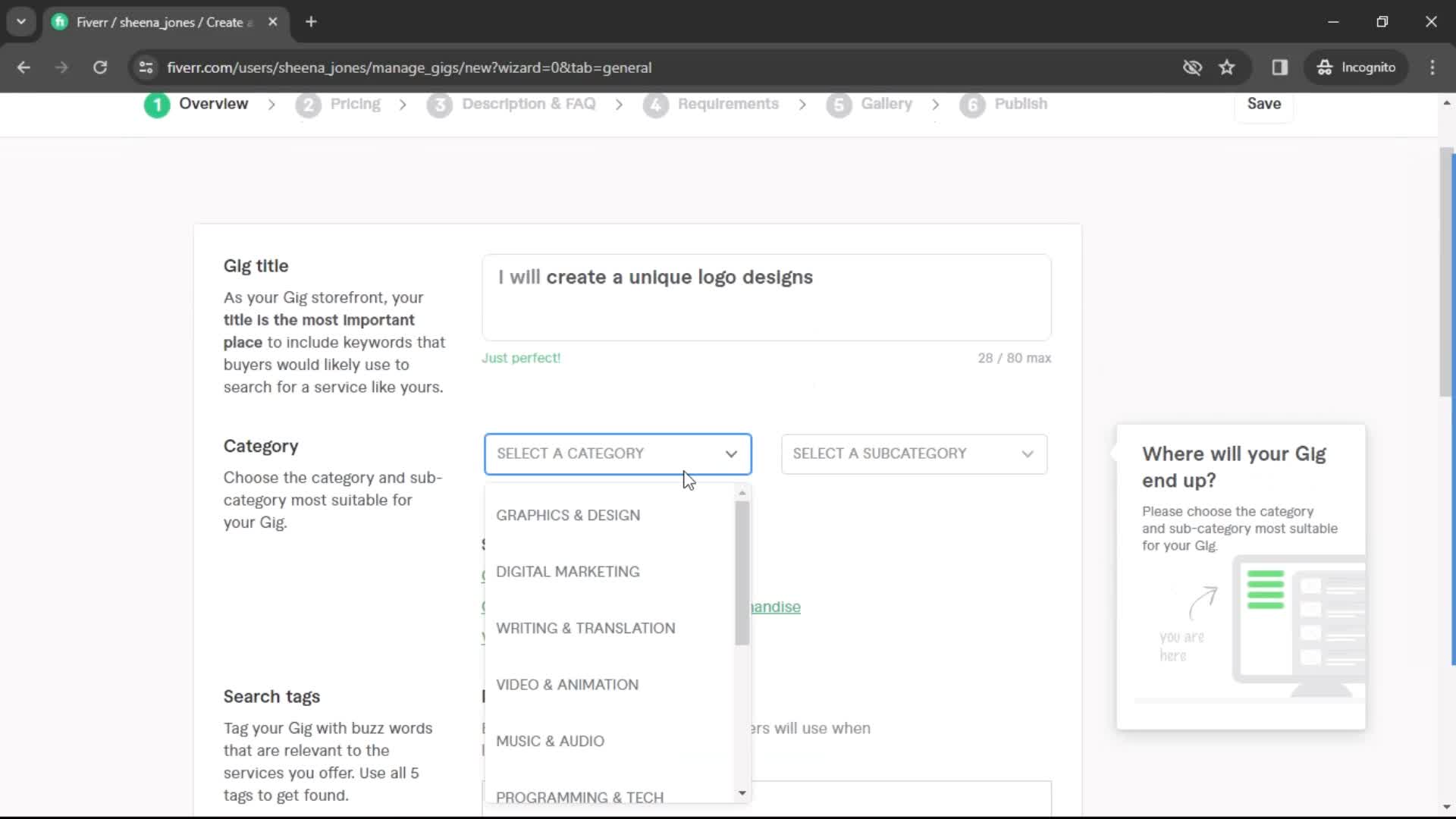Screen dimensions: 1456x819
Task: Click the browser back navigation icon
Action: click(24, 67)
